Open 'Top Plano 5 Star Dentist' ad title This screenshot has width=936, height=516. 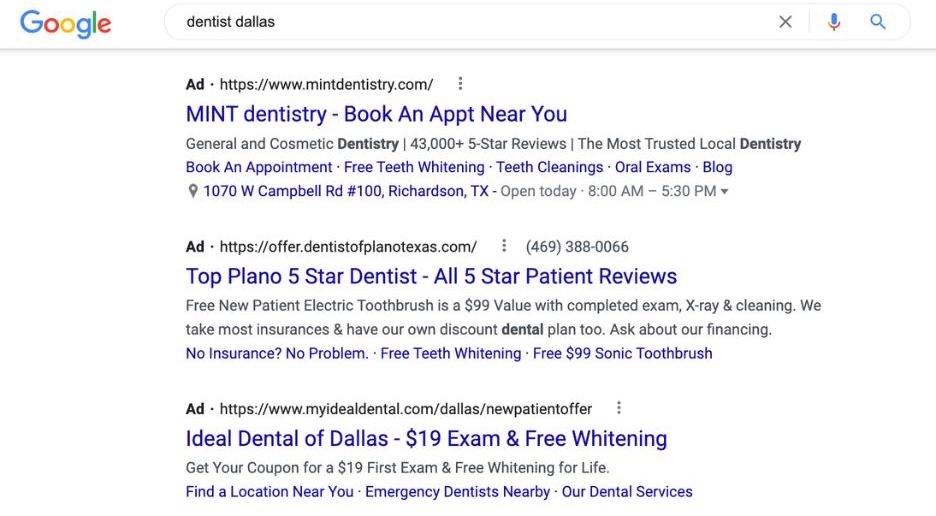(431, 277)
